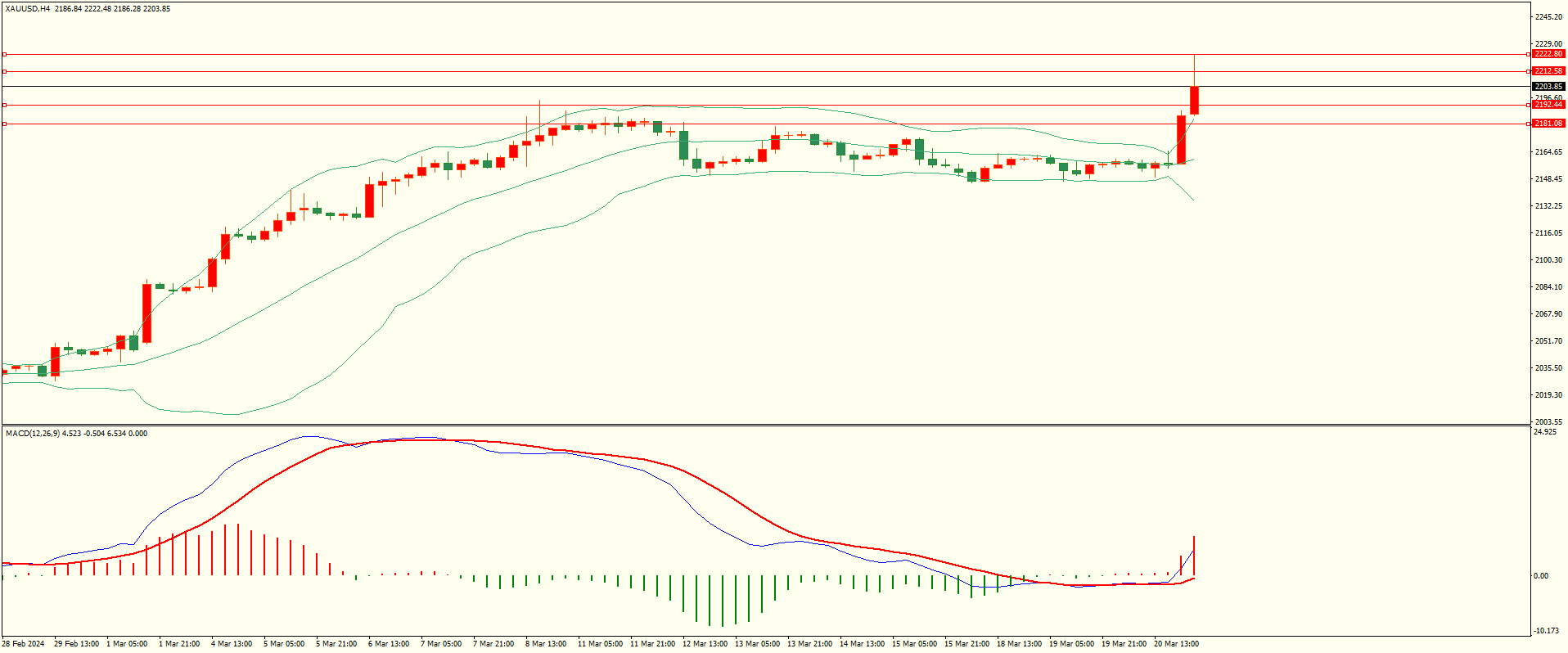Click the 2084.10 price scale value

click(1548, 287)
